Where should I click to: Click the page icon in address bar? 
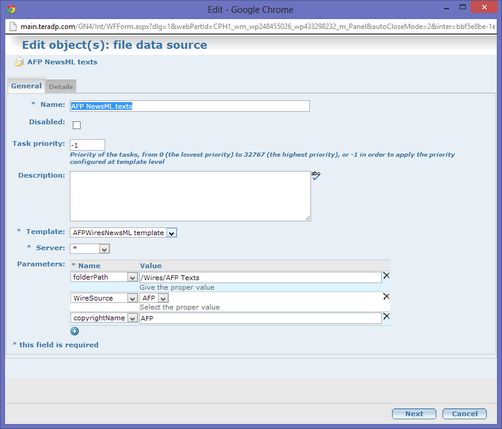tap(13, 27)
